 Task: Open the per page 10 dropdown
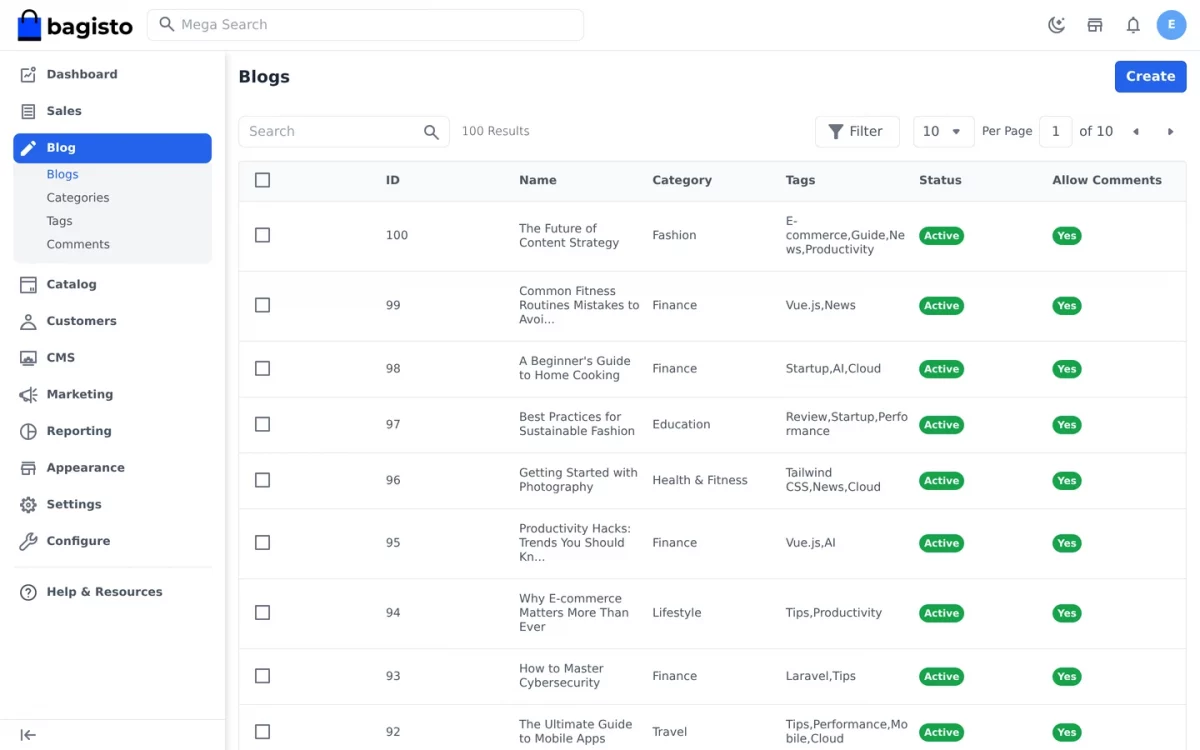pos(943,132)
